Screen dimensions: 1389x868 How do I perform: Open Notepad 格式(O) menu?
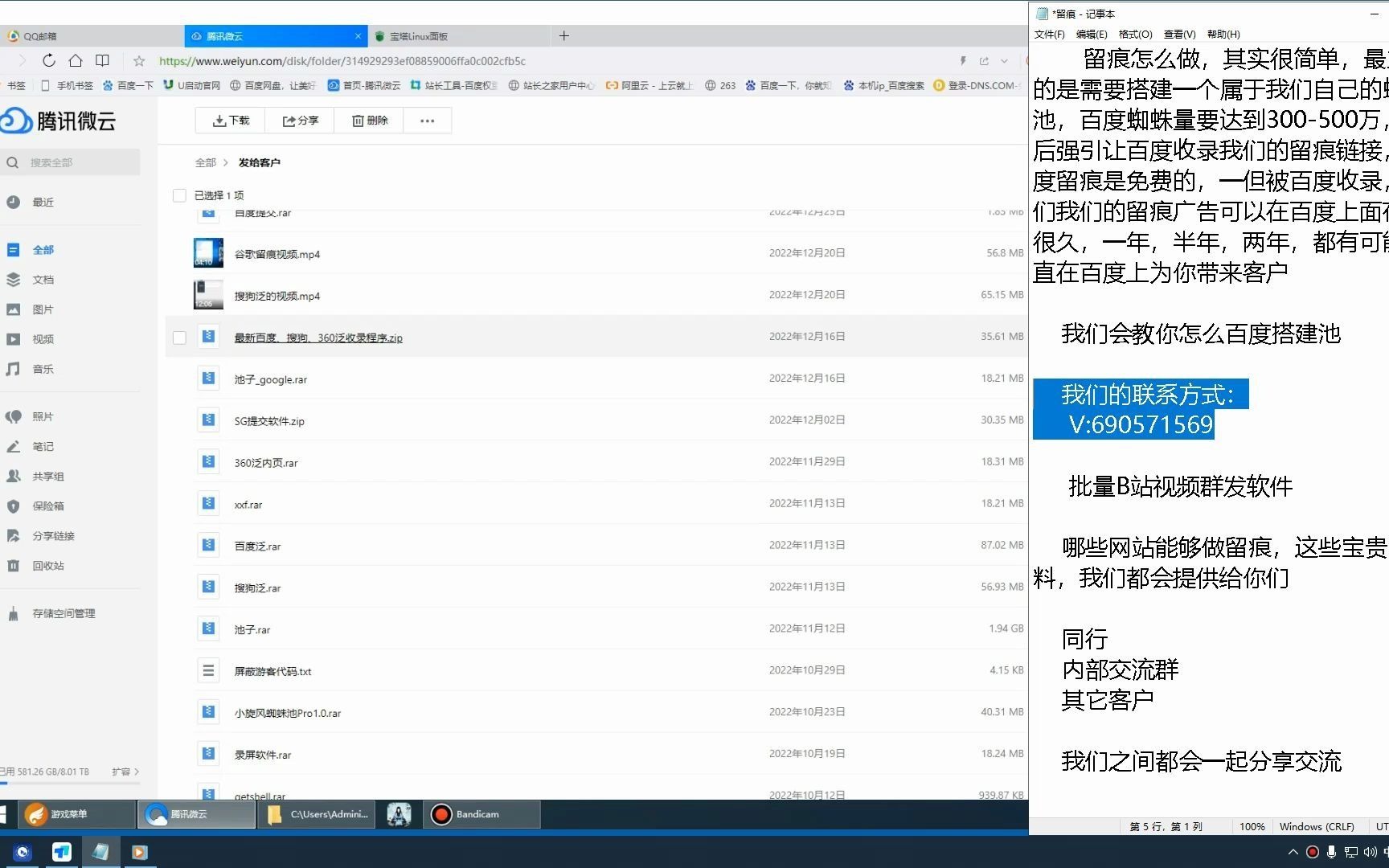pyautogui.click(x=1136, y=34)
